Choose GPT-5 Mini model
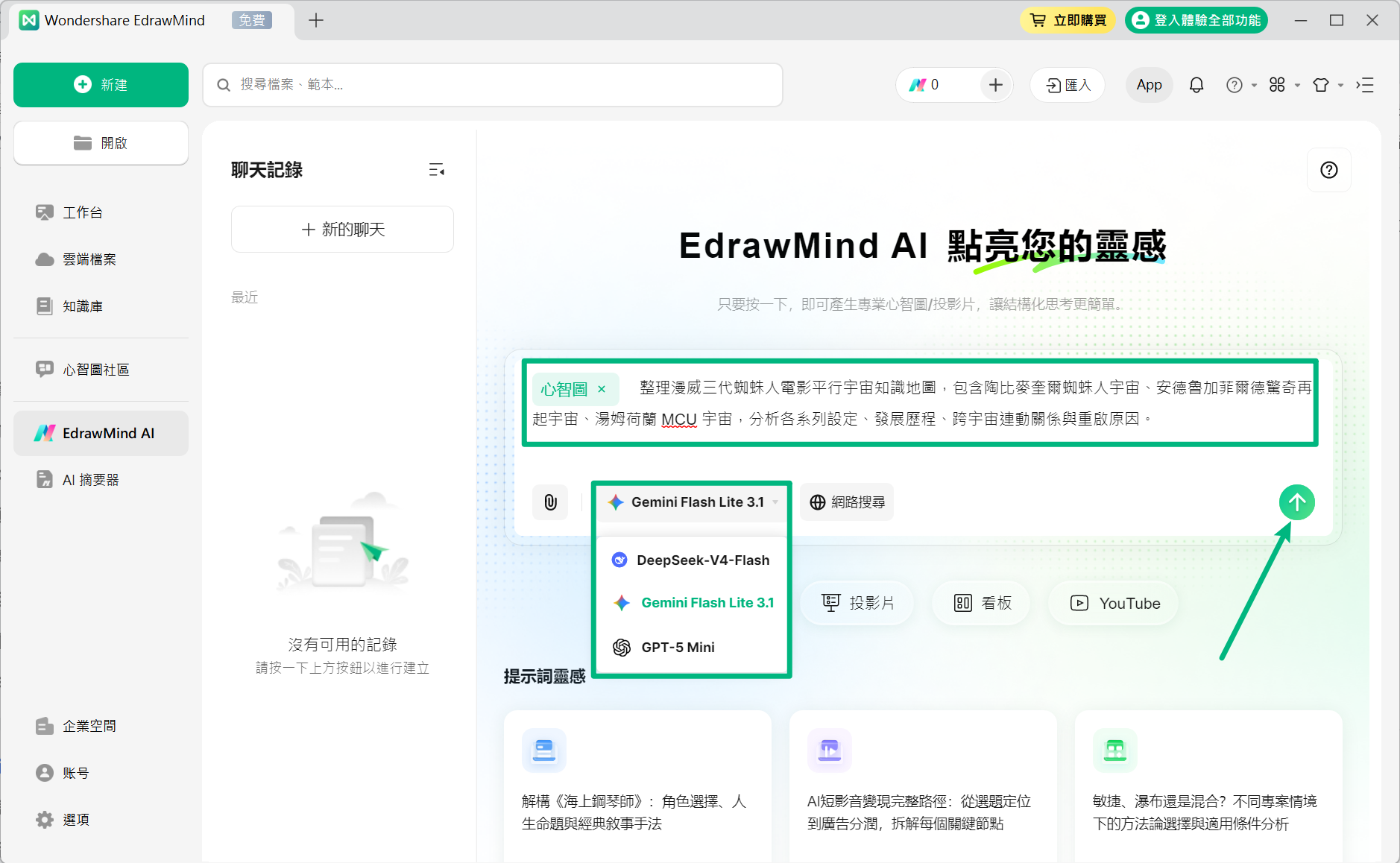Image resolution: width=1400 pixels, height=863 pixels. (692, 648)
